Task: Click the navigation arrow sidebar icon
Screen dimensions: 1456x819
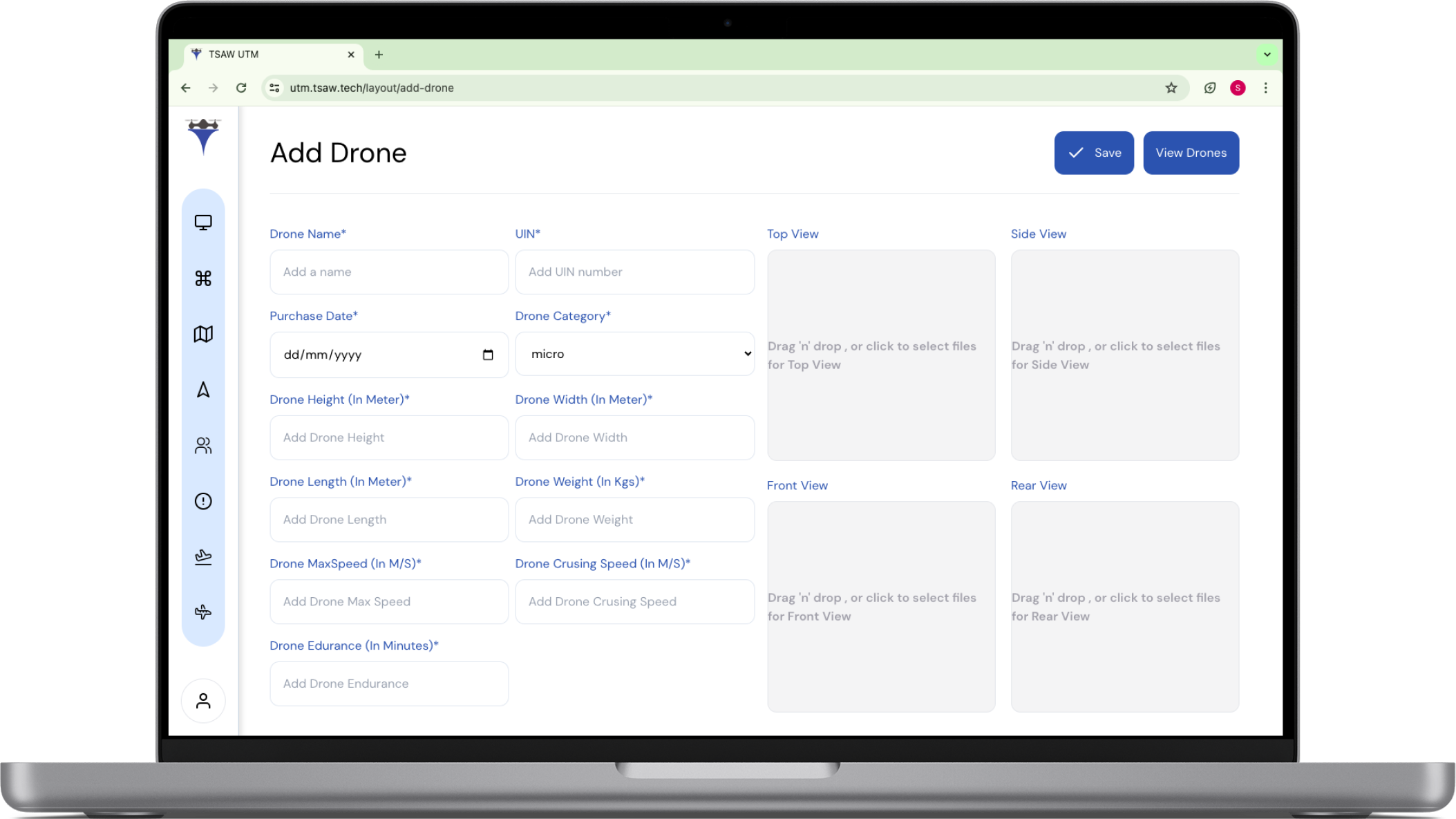Action: [x=203, y=390]
